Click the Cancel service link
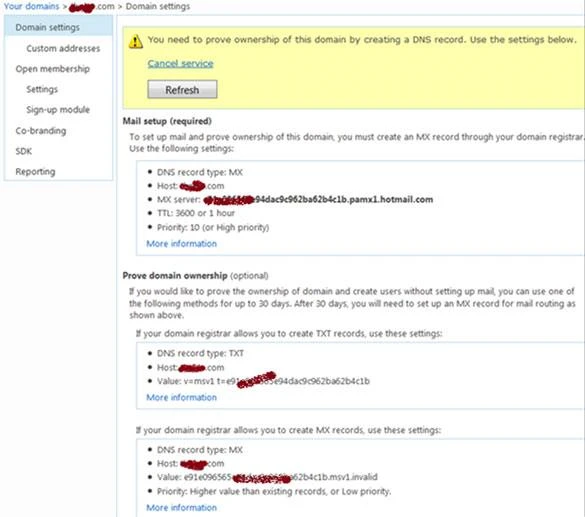585x517 pixels. [x=180, y=63]
